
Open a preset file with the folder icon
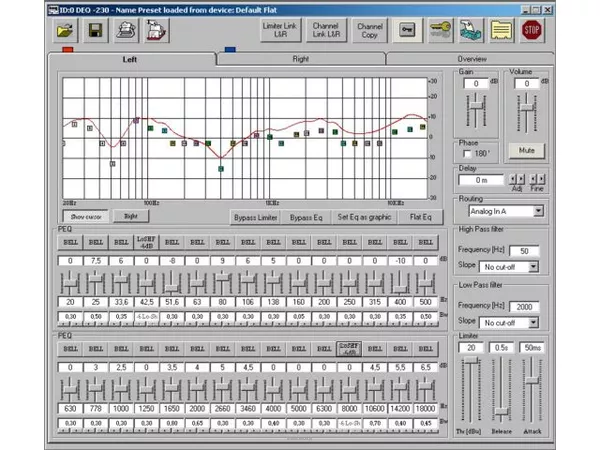(65, 30)
